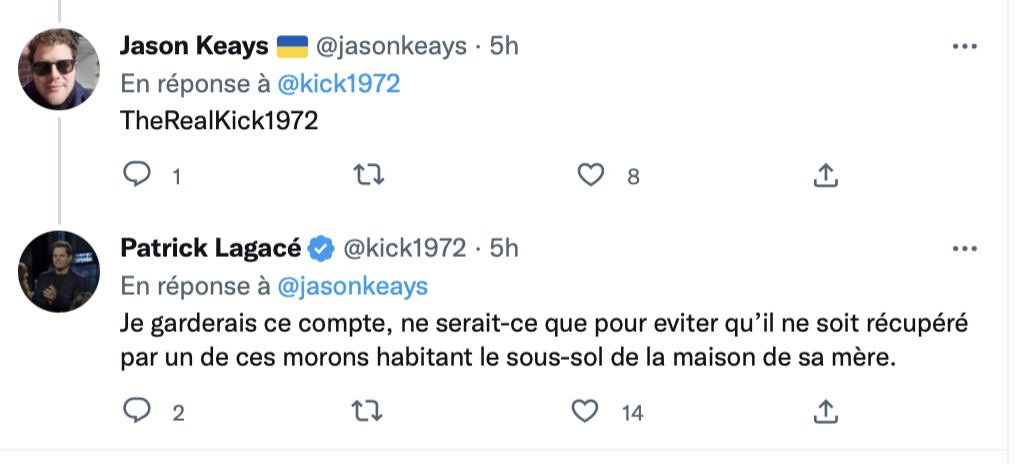Retweet Jason Keays' TheRealKick1972 tweet
Image resolution: width=1024 pixels, height=464 pixels.
point(368,174)
